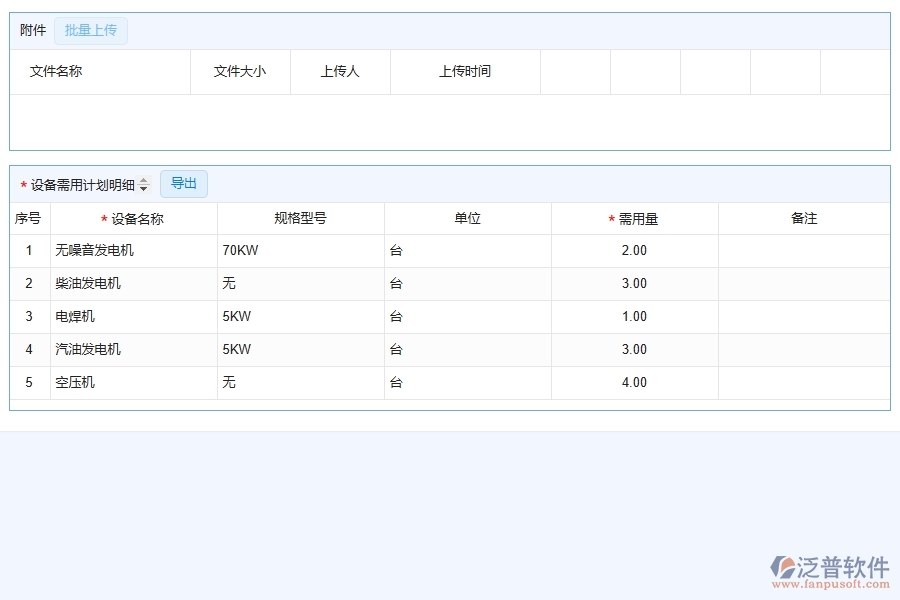
Task: Click the 上传人 column header
Action: pos(339,71)
